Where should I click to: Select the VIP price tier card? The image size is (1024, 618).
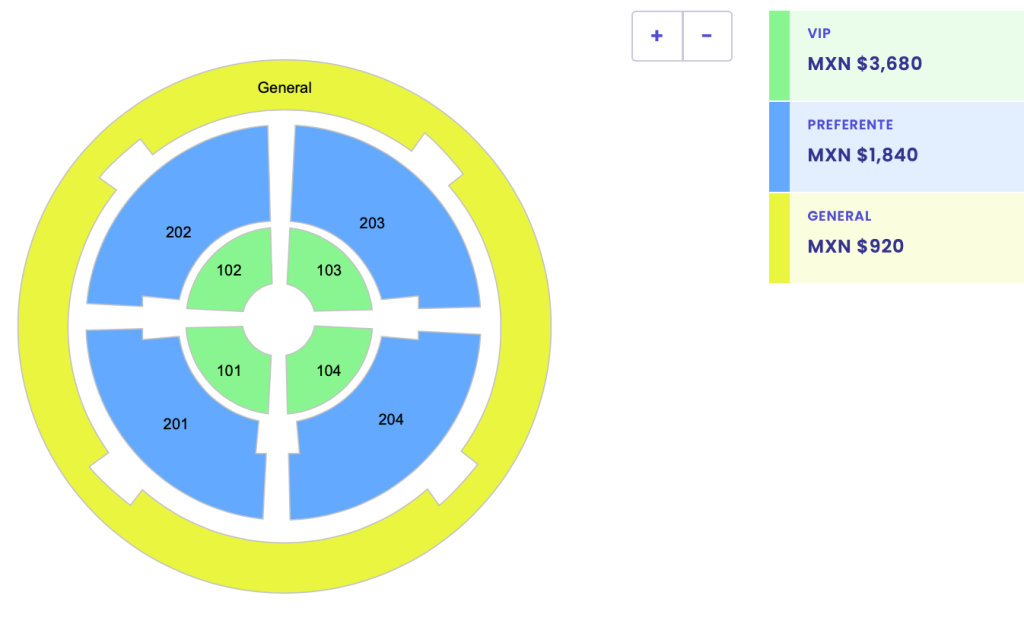[895, 55]
